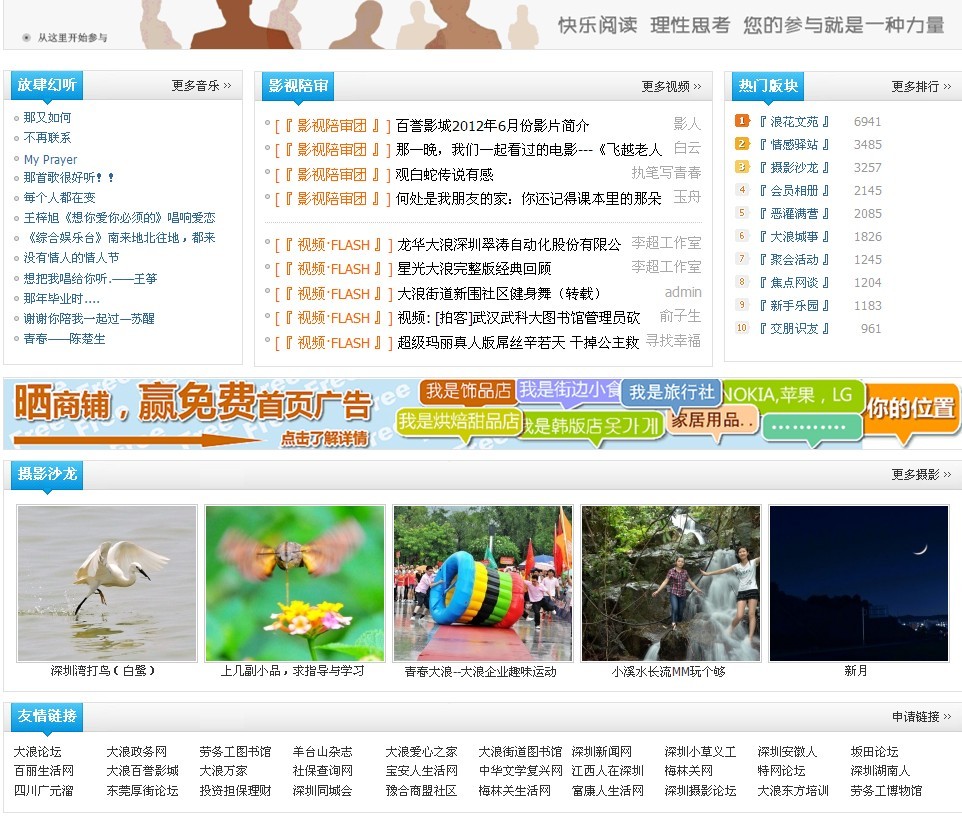Open post 星光大浪完整版经典回顾
Image resolution: width=962 pixels, height=828 pixels.
(x=474, y=269)
